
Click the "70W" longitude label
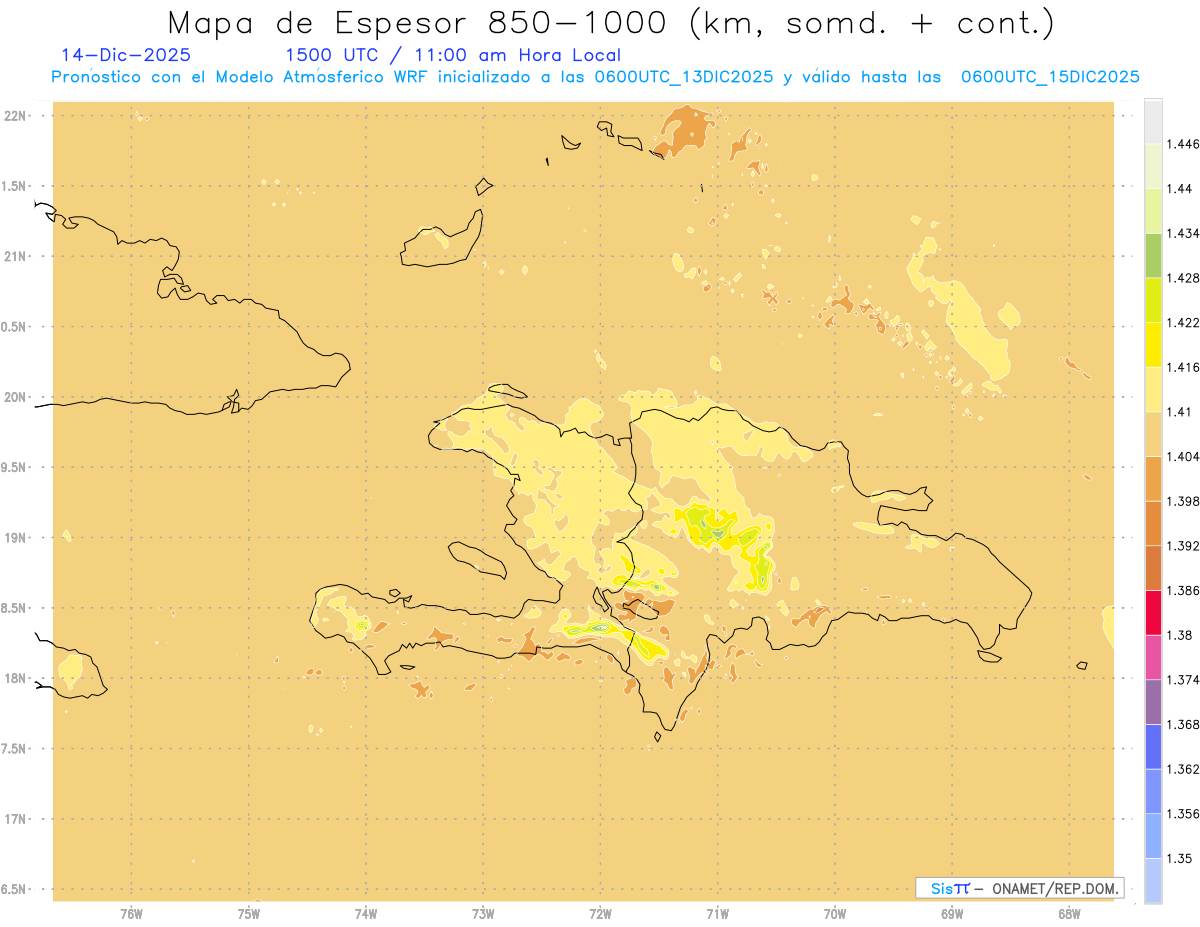click(x=835, y=913)
